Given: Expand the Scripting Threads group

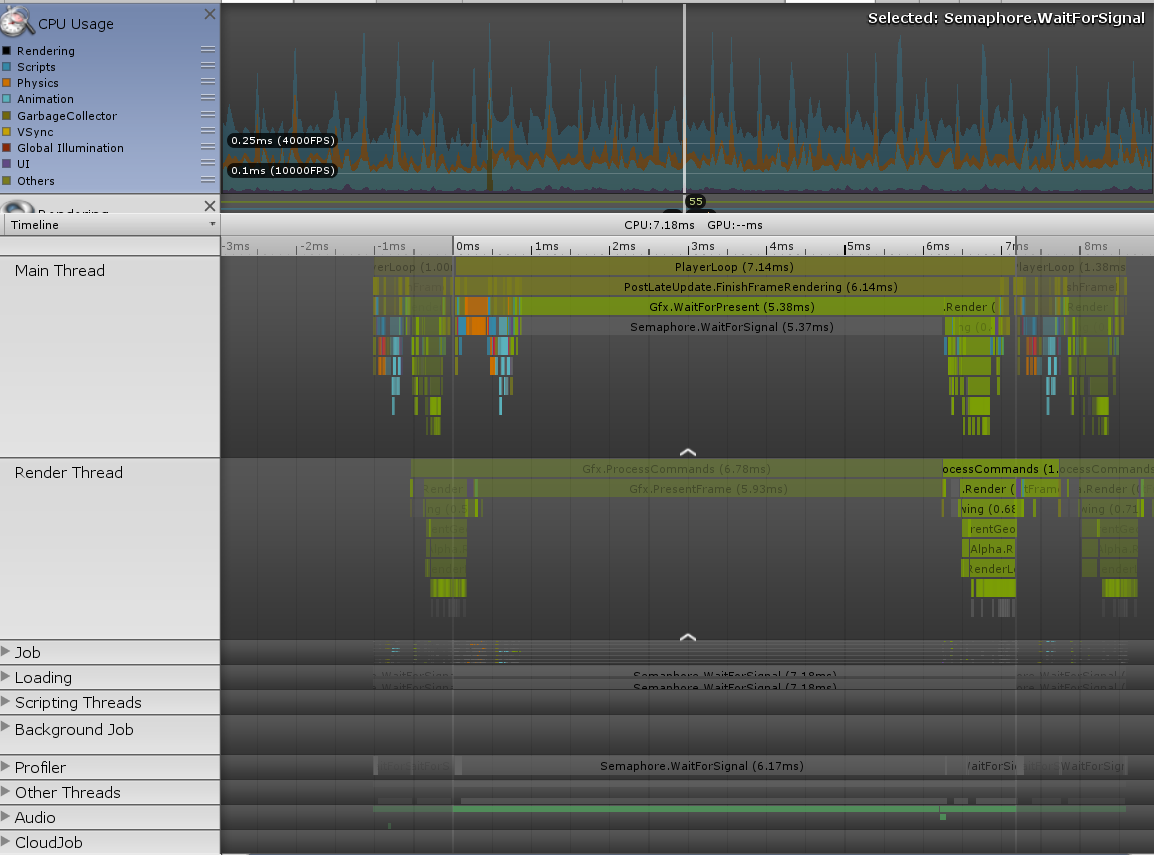Looking at the screenshot, I should 6,702.
